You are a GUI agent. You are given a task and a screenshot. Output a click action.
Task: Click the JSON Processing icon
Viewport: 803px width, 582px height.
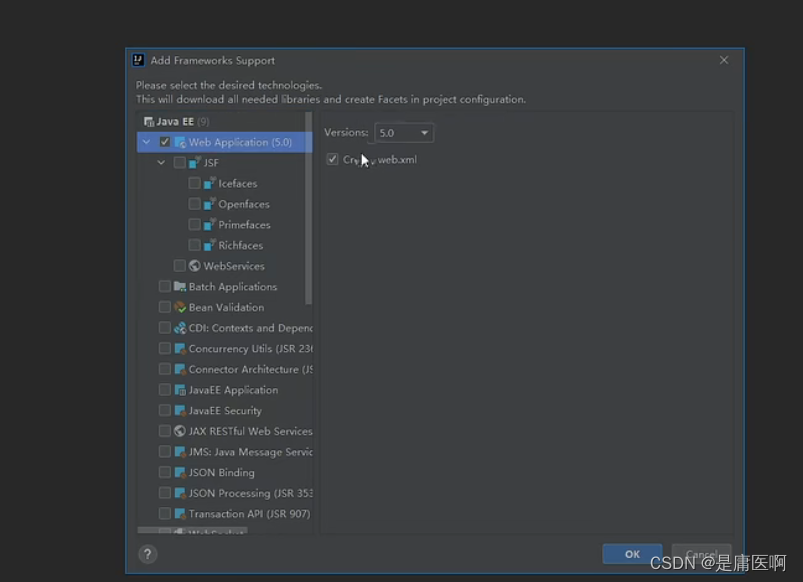point(180,493)
